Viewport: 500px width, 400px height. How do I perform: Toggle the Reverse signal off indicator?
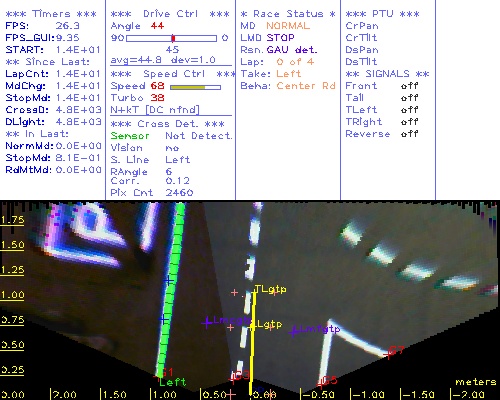(x=409, y=134)
